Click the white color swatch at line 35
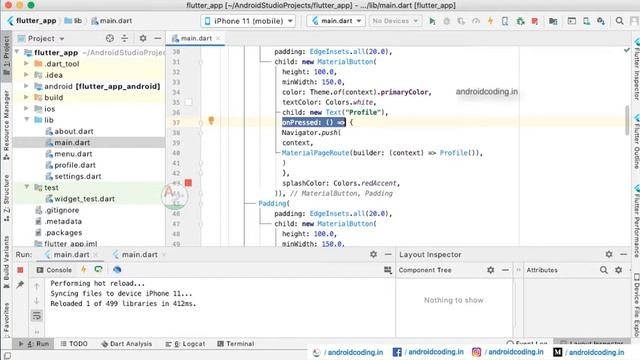This screenshot has height=360, width=640. point(188,102)
